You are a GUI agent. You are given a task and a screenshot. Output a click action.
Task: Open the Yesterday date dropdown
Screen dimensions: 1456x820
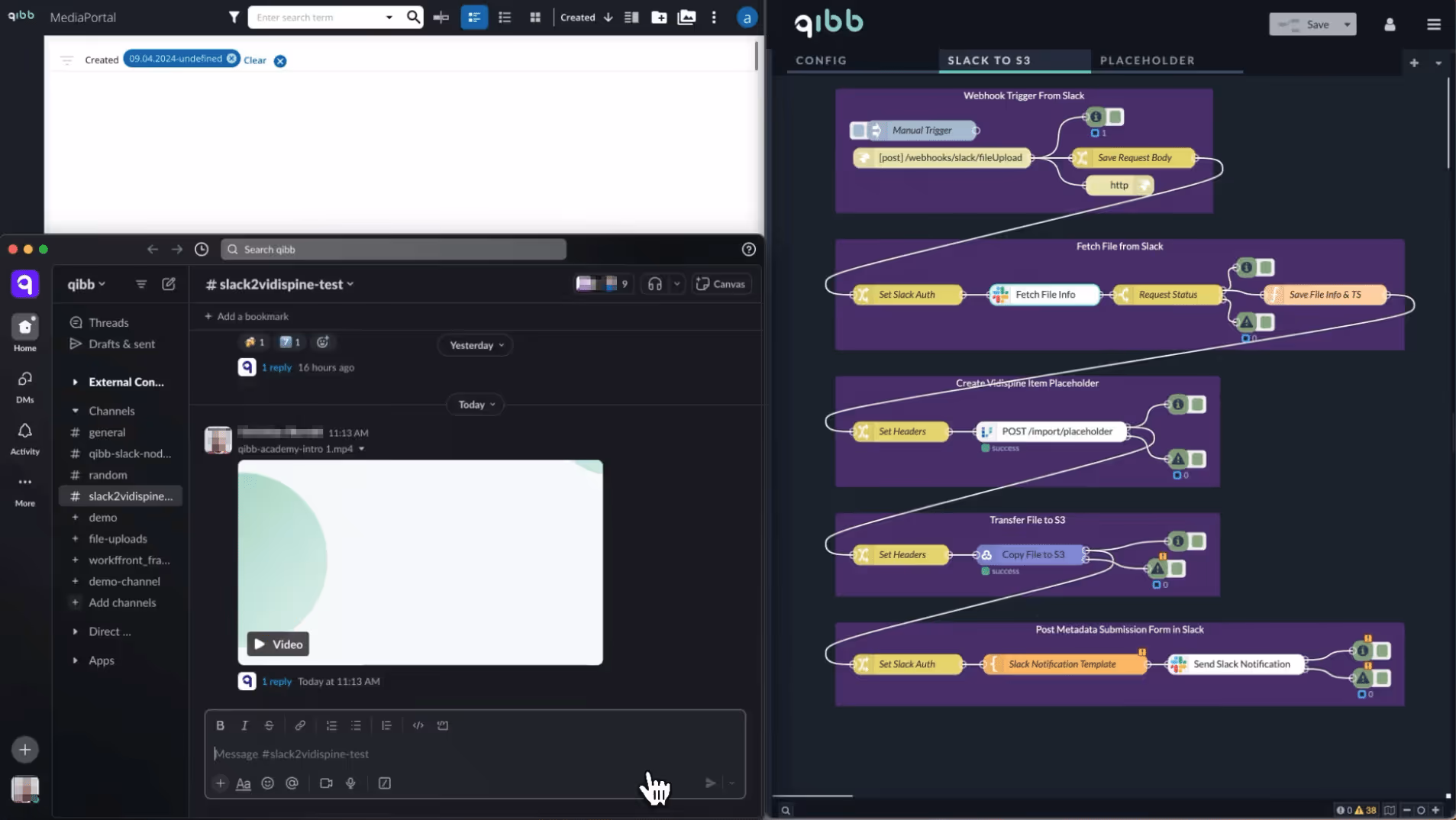(x=476, y=345)
